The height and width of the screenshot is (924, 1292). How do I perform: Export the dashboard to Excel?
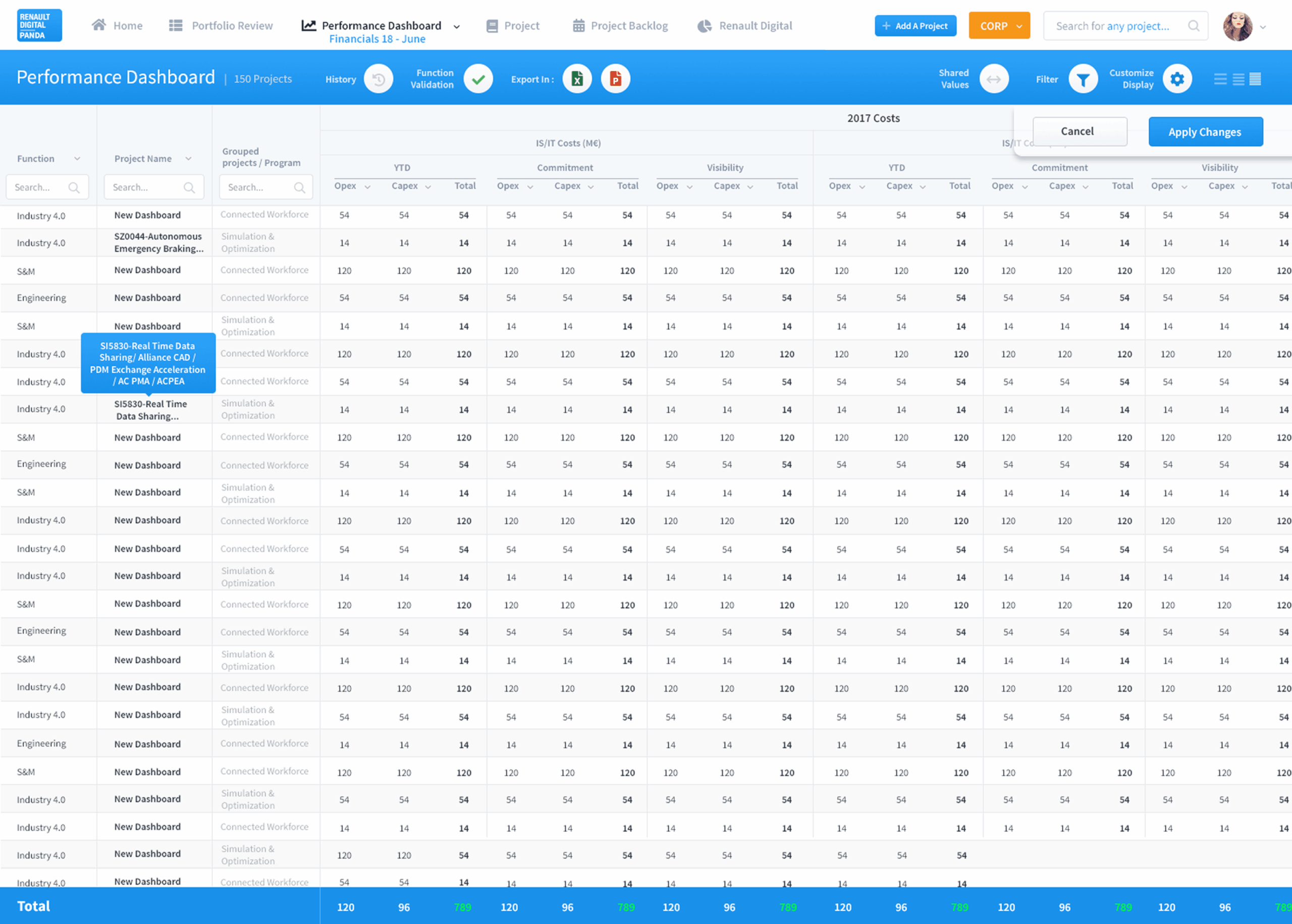577,79
